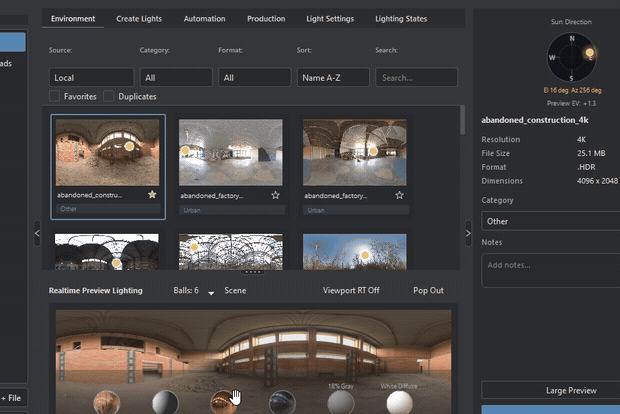Collapse the left panel with the arrow

click(x=37, y=233)
